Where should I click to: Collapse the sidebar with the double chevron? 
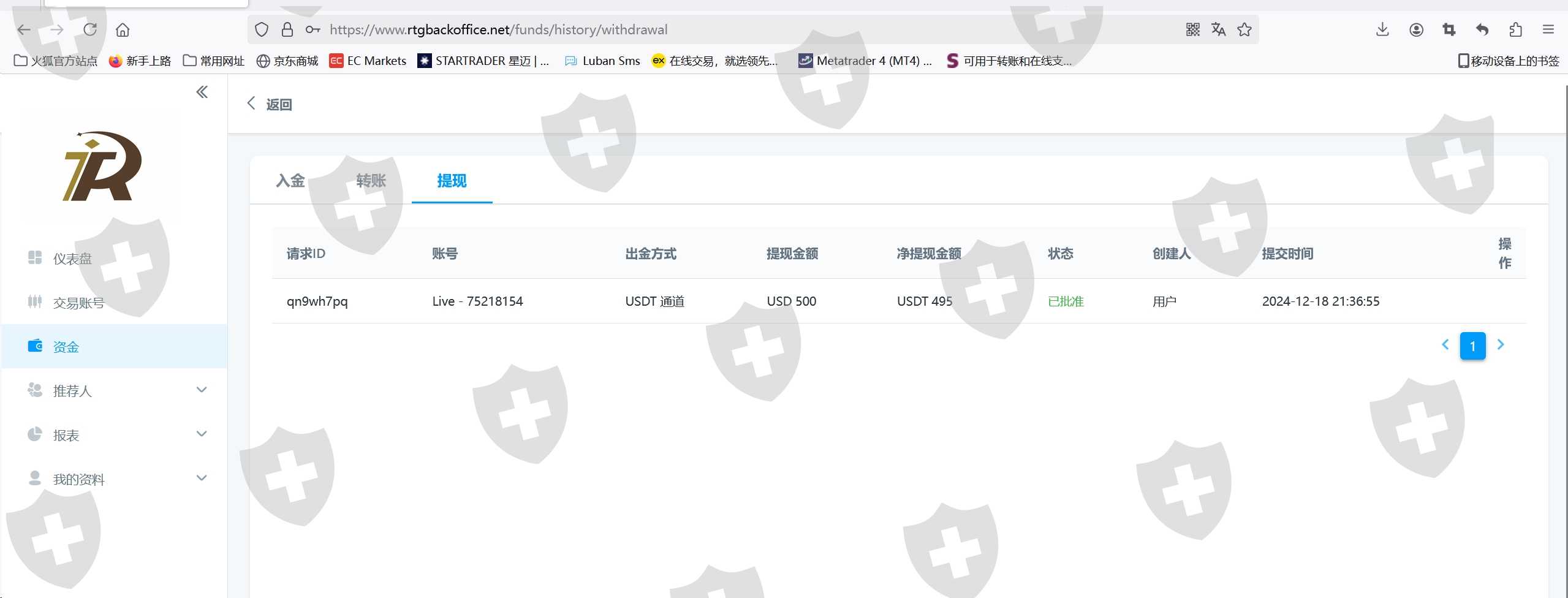202,92
